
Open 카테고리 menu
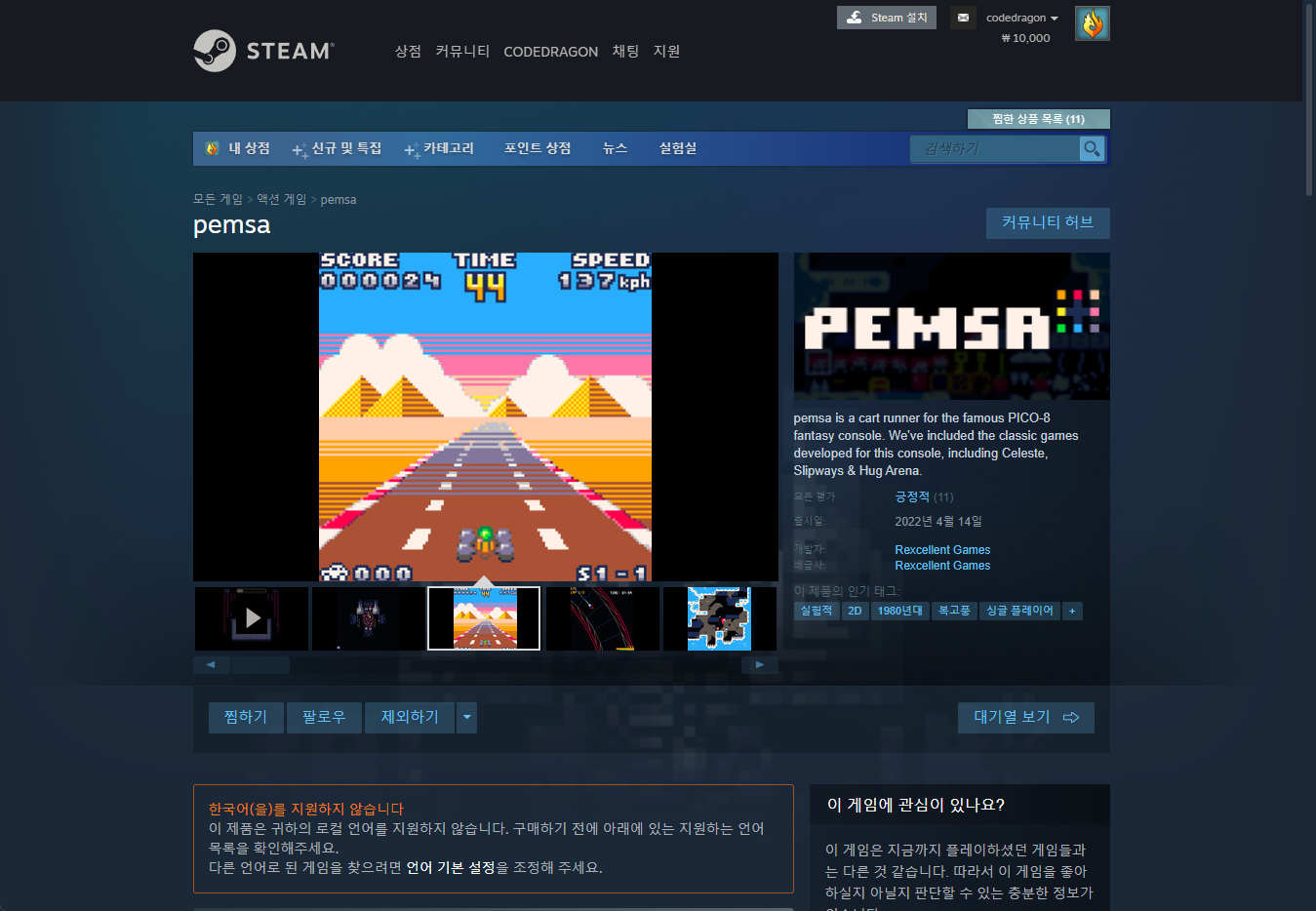(x=440, y=148)
